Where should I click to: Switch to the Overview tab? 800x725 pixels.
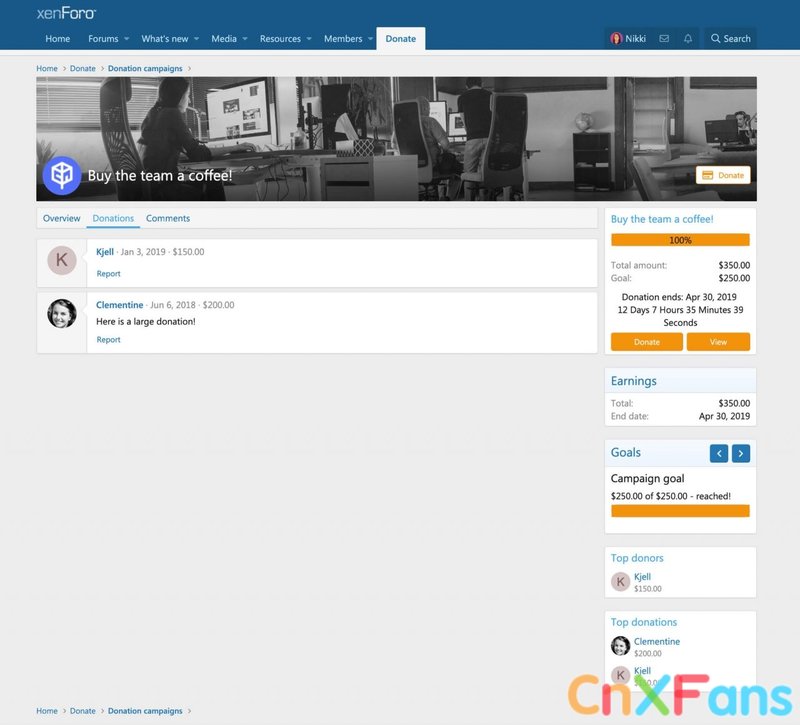[61, 218]
